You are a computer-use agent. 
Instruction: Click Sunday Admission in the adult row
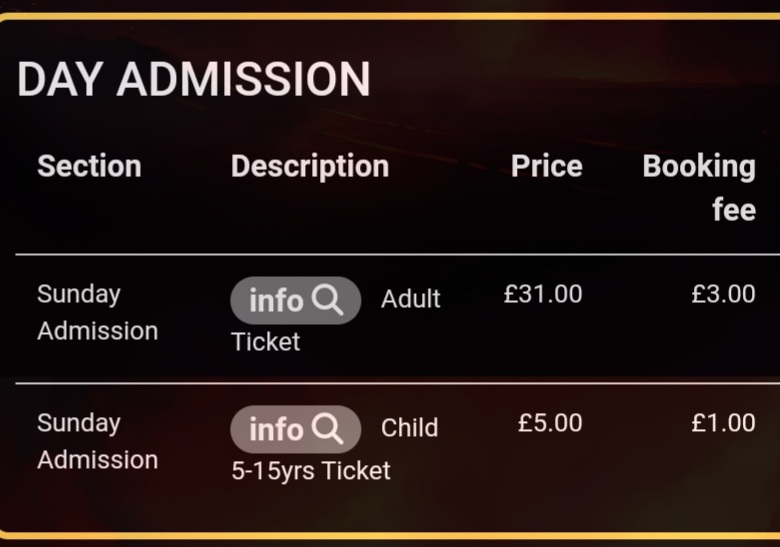(x=98, y=312)
